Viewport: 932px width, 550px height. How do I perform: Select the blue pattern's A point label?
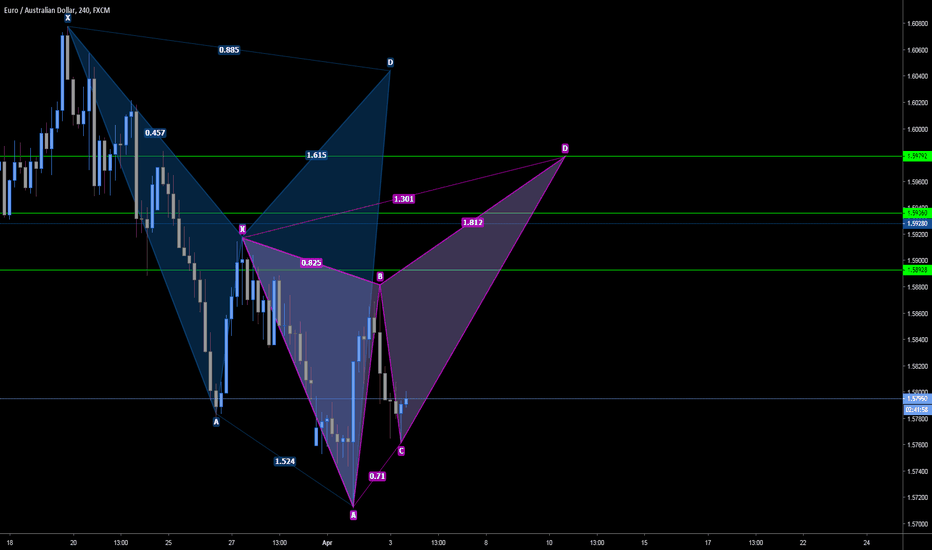[216, 422]
